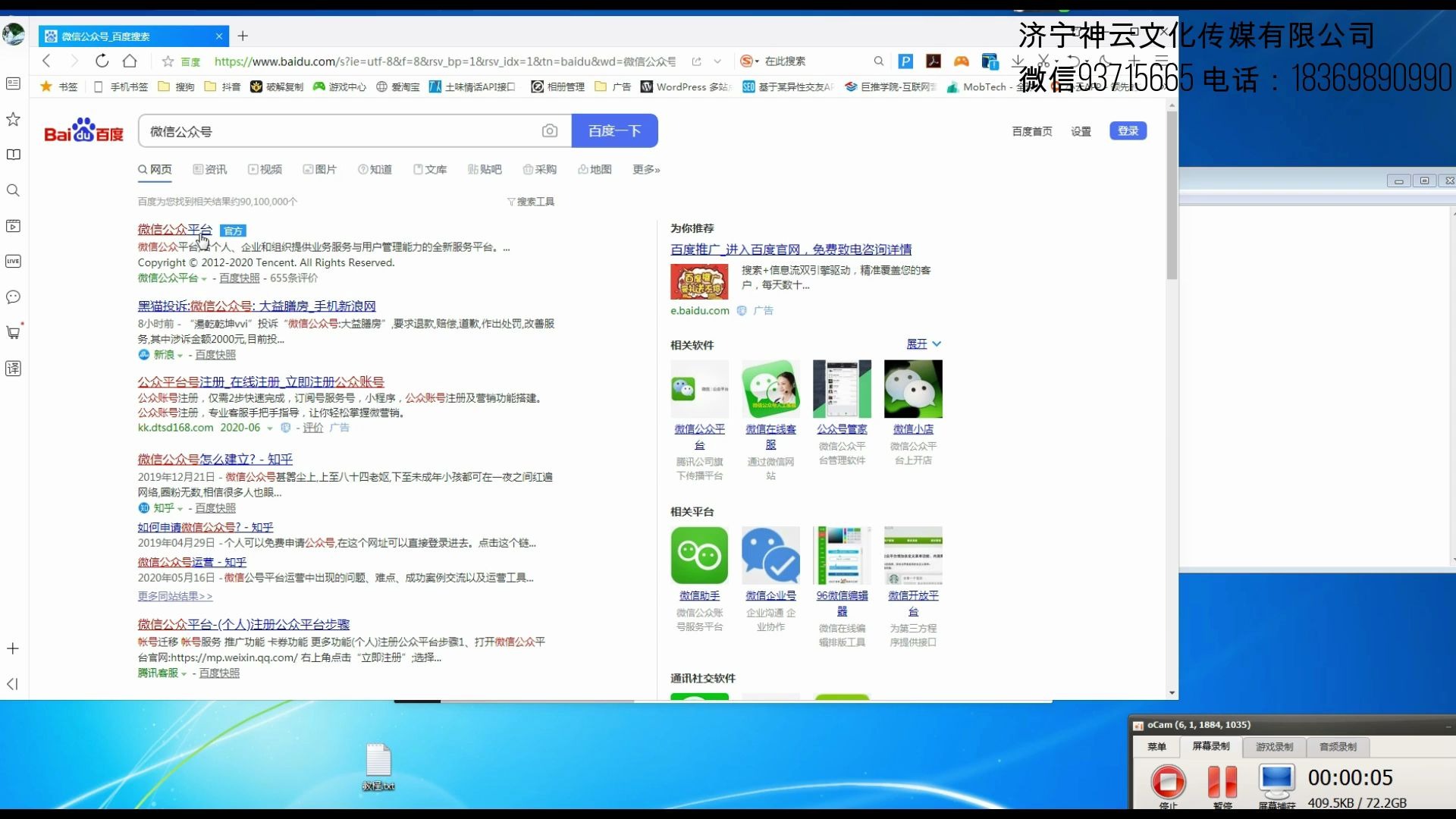Screen dimensions: 1456x819
Task: Open the translate tool in the browser sidebar
Action: (x=12, y=369)
